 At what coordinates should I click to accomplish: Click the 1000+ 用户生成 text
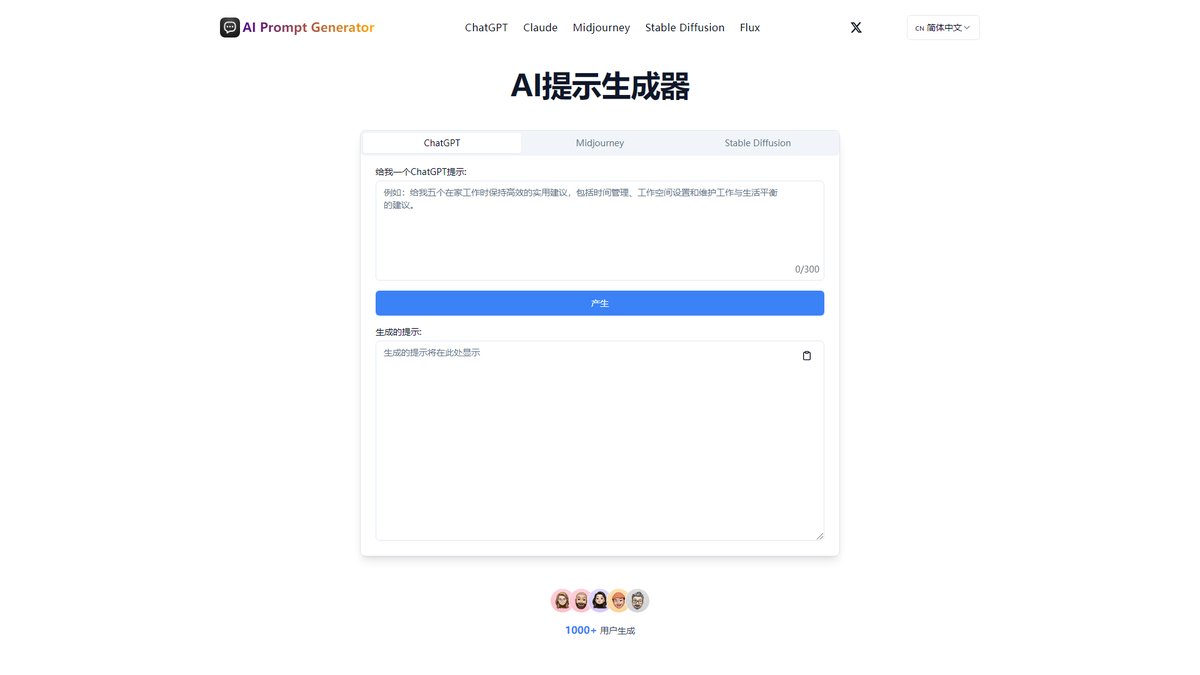(x=600, y=631)
